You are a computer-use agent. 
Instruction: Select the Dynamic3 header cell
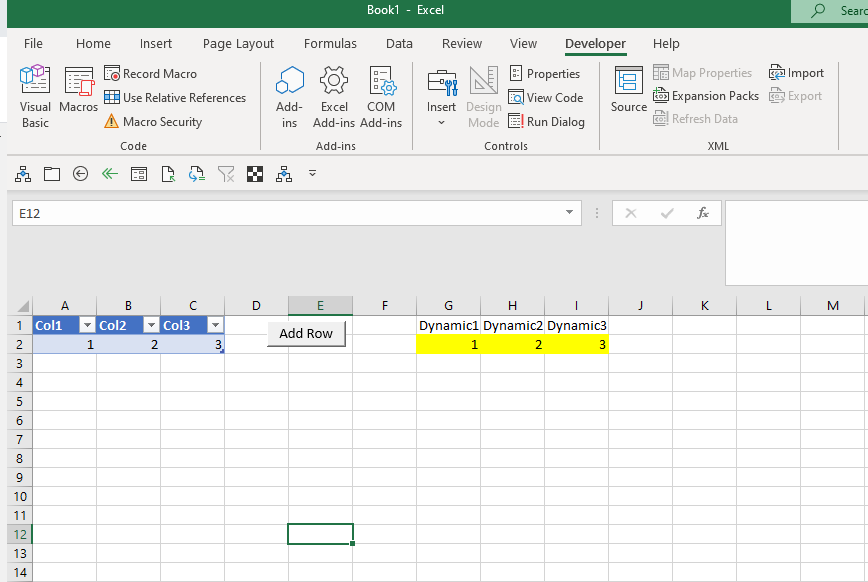coord(577,325)
